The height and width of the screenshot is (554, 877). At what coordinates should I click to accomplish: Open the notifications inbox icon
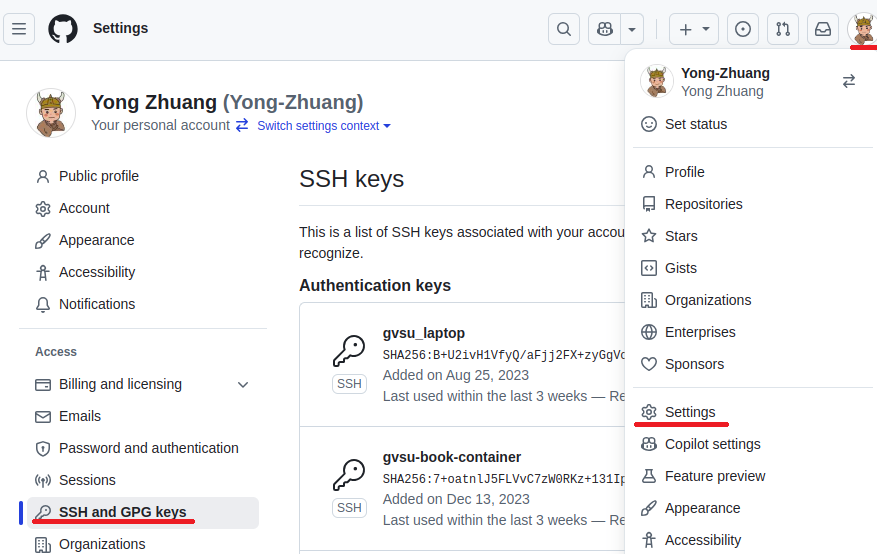click(823, 29)
